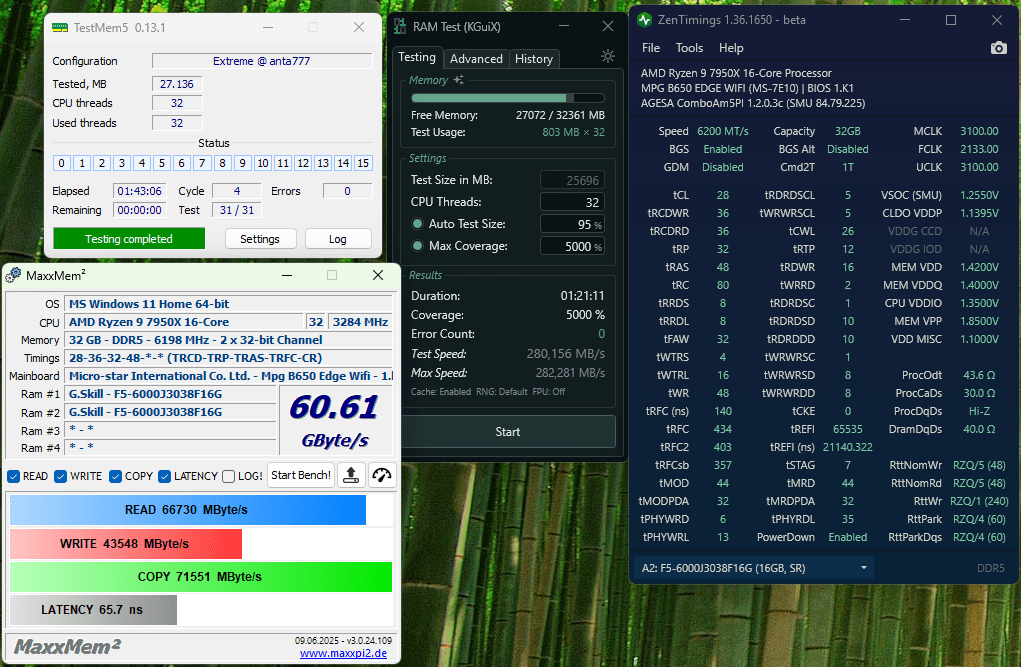Image resolution: width=1021 pixels, height=667 pixels.
Task: Click the Start button in RAM Test
Action: [508, 432]
